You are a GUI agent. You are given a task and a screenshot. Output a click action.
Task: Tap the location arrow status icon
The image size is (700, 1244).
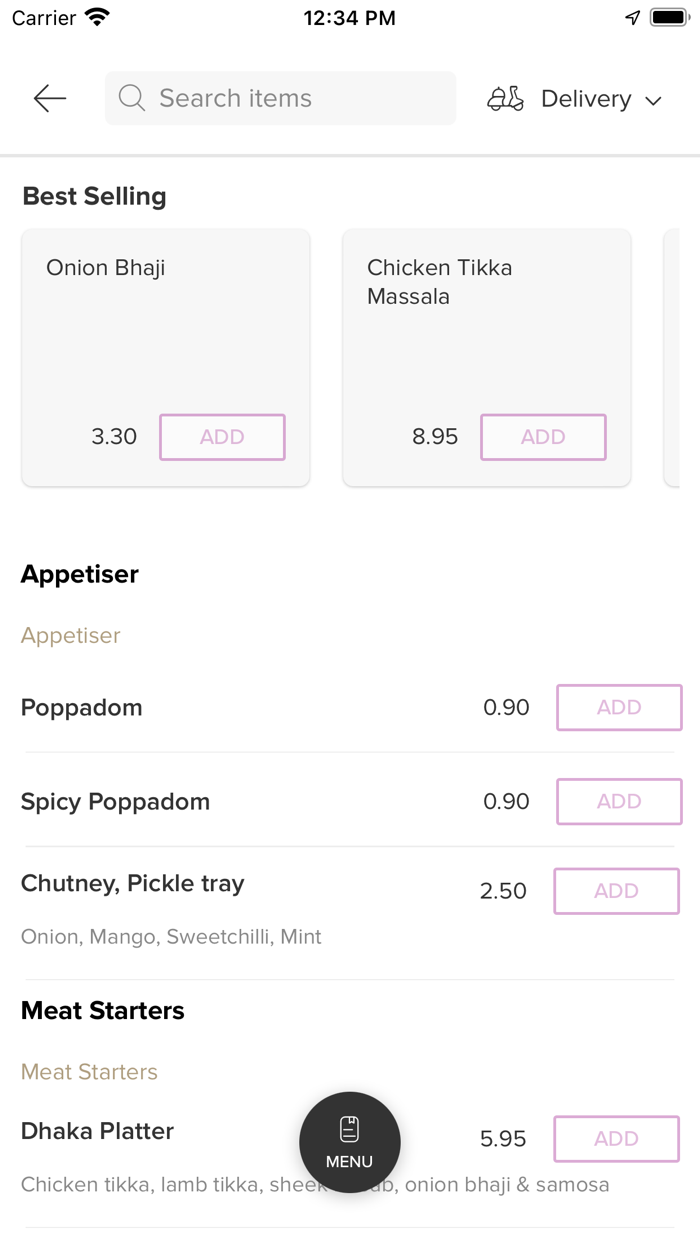pyautogui.click(x=632, y=17)
